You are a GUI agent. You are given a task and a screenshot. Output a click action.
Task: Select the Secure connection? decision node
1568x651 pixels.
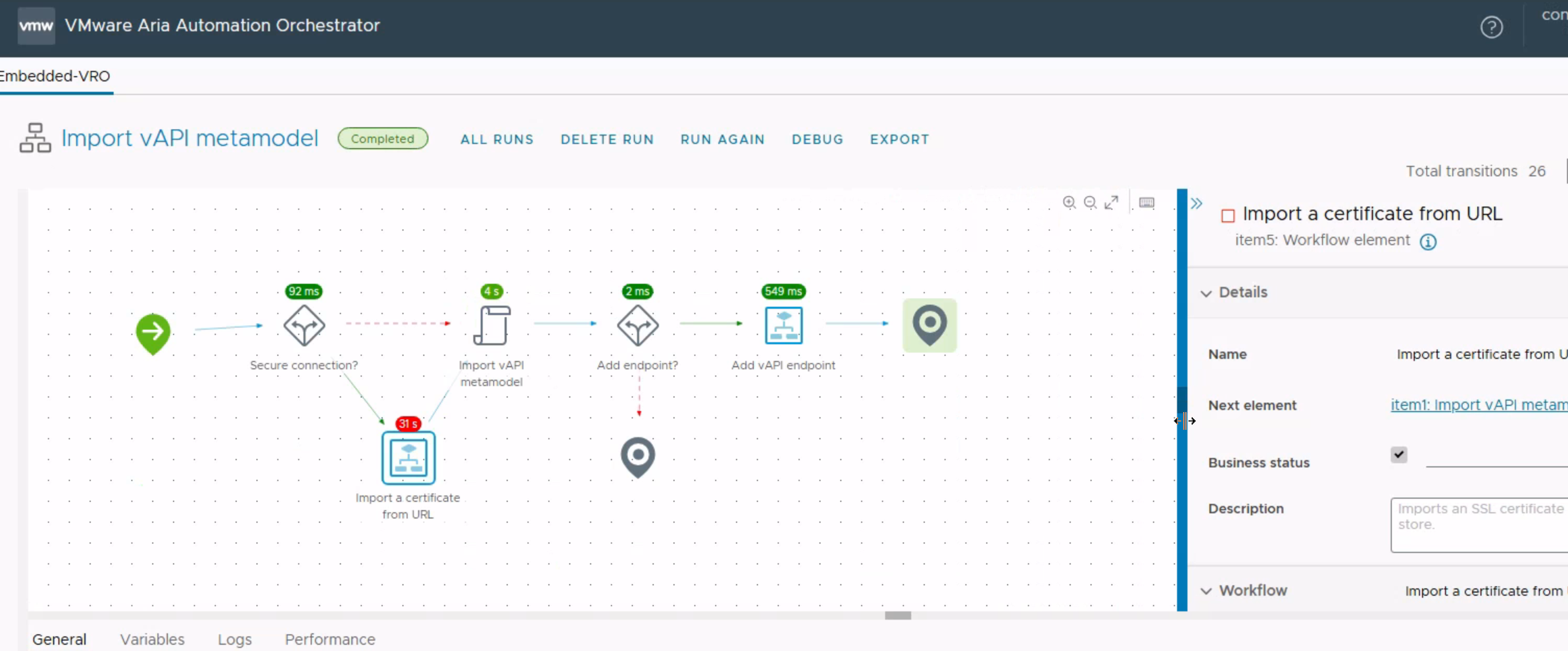pyautogui.click(x=304, y=325)
